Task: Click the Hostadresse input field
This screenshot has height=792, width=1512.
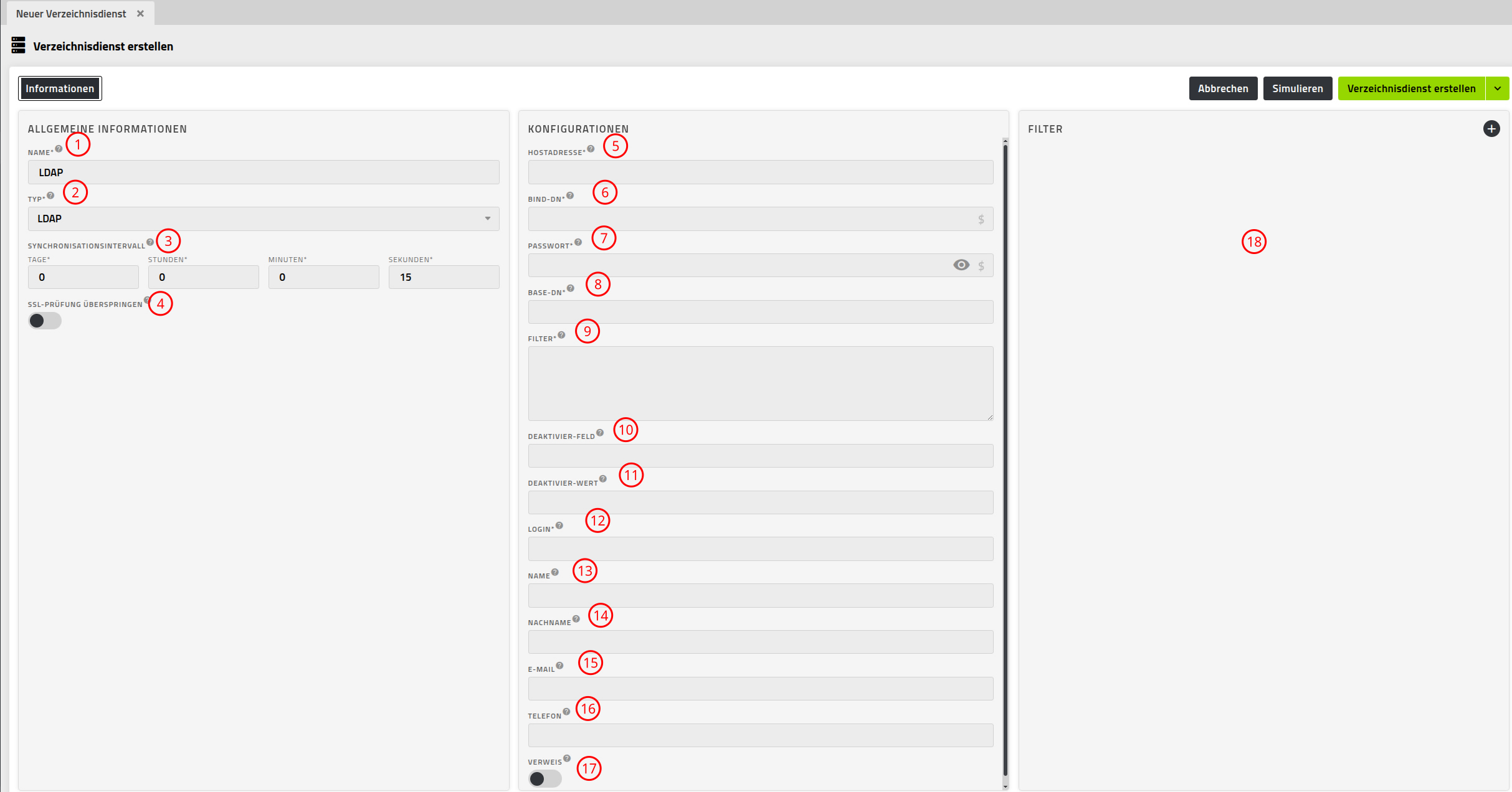Action: tap(761, 172)
